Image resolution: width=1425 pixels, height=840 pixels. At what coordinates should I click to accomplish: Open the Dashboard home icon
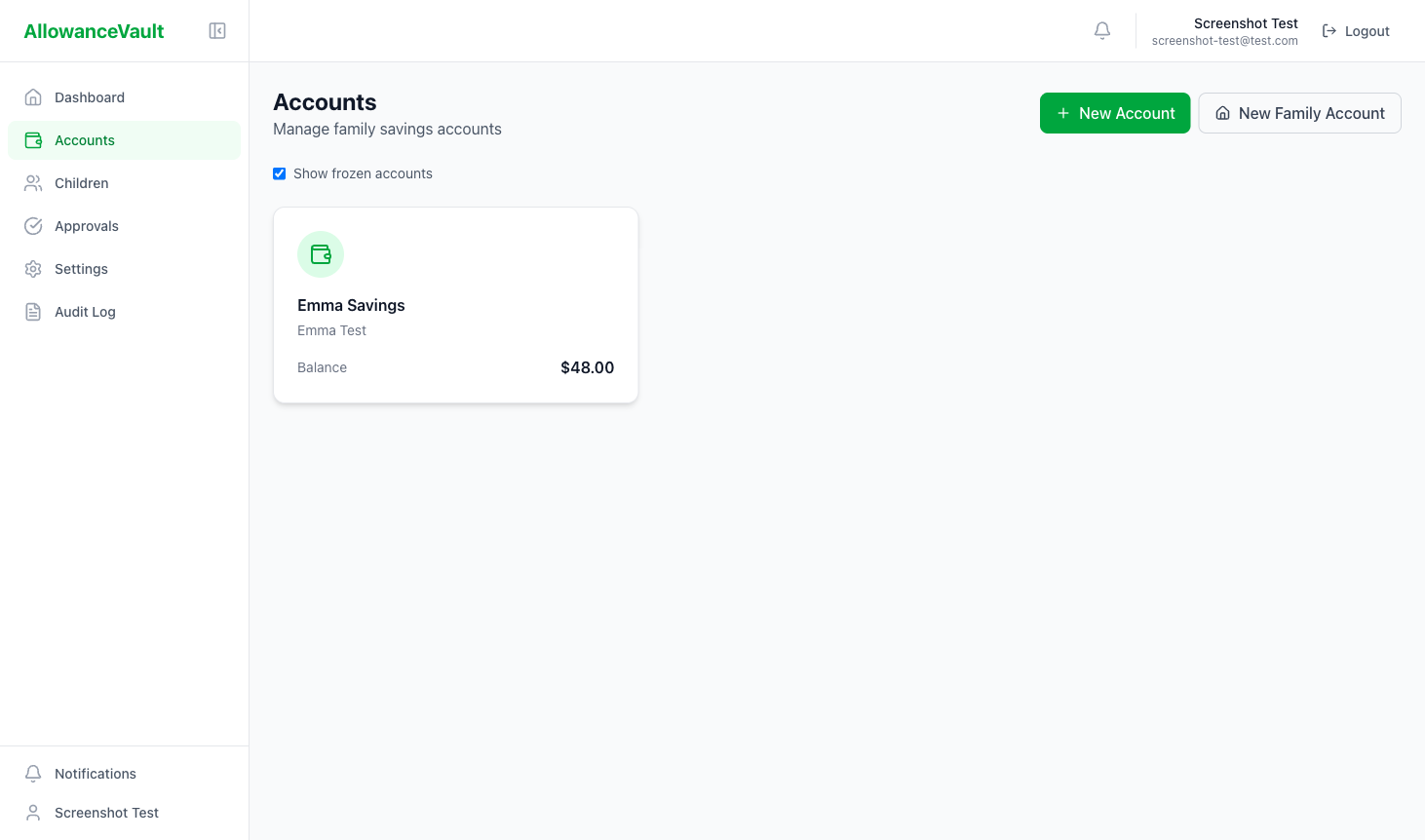pyautogui.click(x=33, y=96)
